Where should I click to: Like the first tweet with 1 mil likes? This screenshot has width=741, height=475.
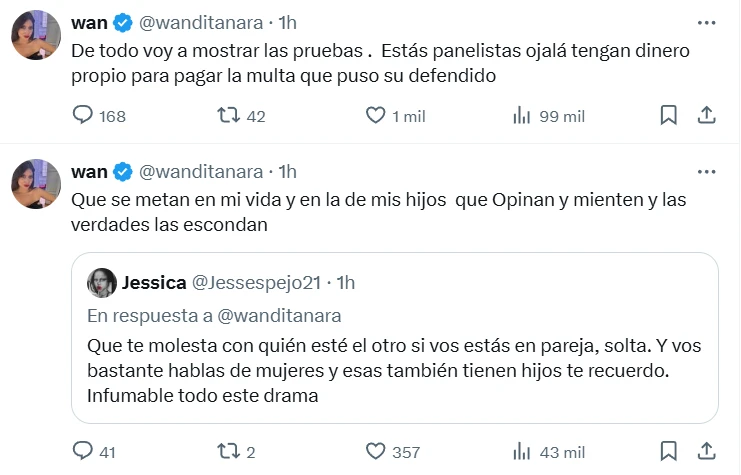click(375, 116)
